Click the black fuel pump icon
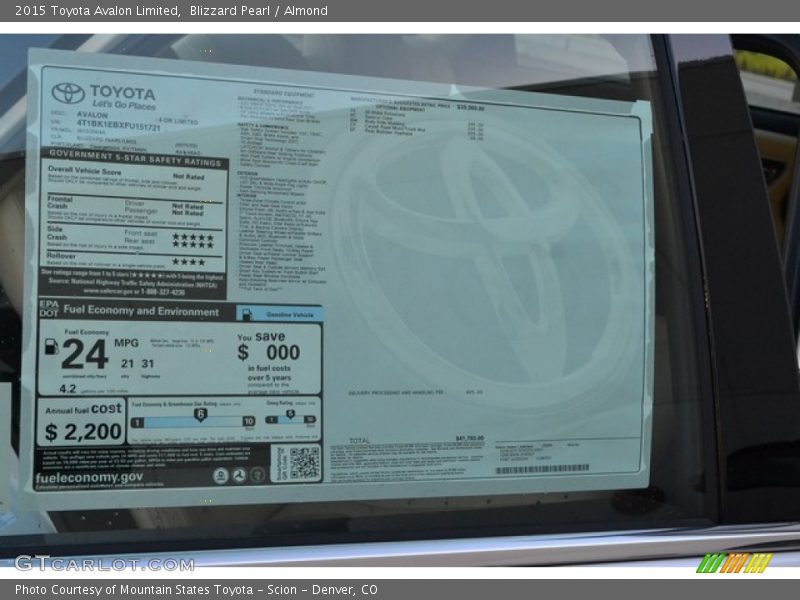This screenshot has height=600, width=800. [x=50, y=348]
